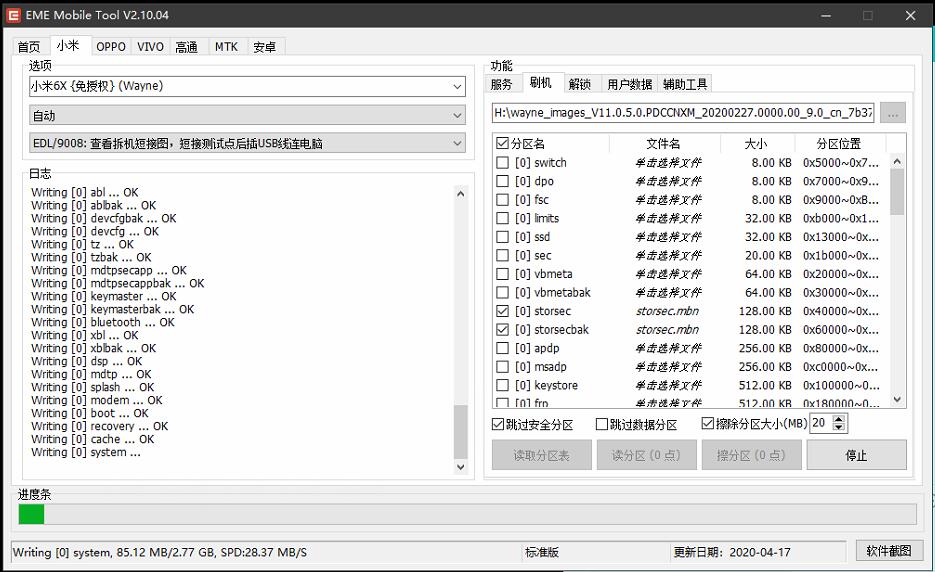Click the 读取分区表 button
The height and width of the screenshot is (572, 935).
coord(541,455)
